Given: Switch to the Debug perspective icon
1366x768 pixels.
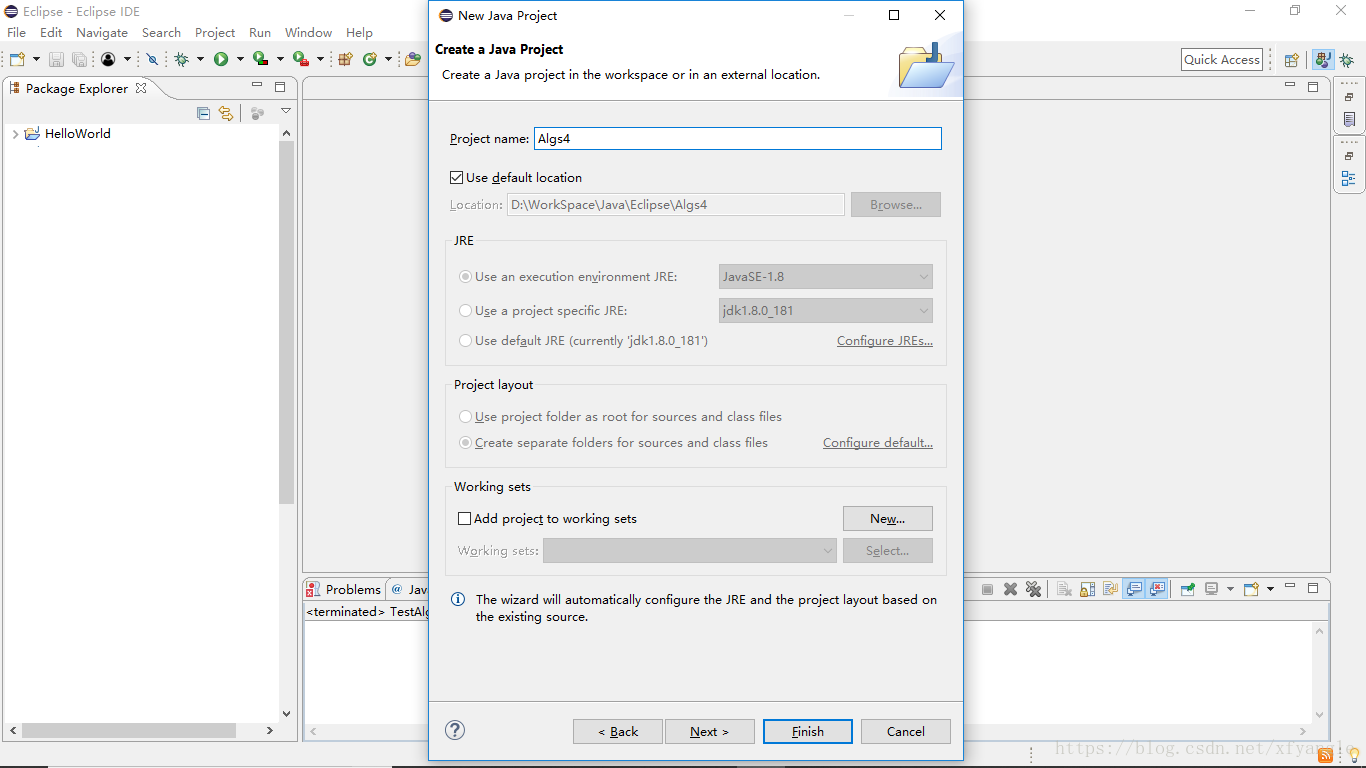Looking at the screenshot, I should (1347, 60).
